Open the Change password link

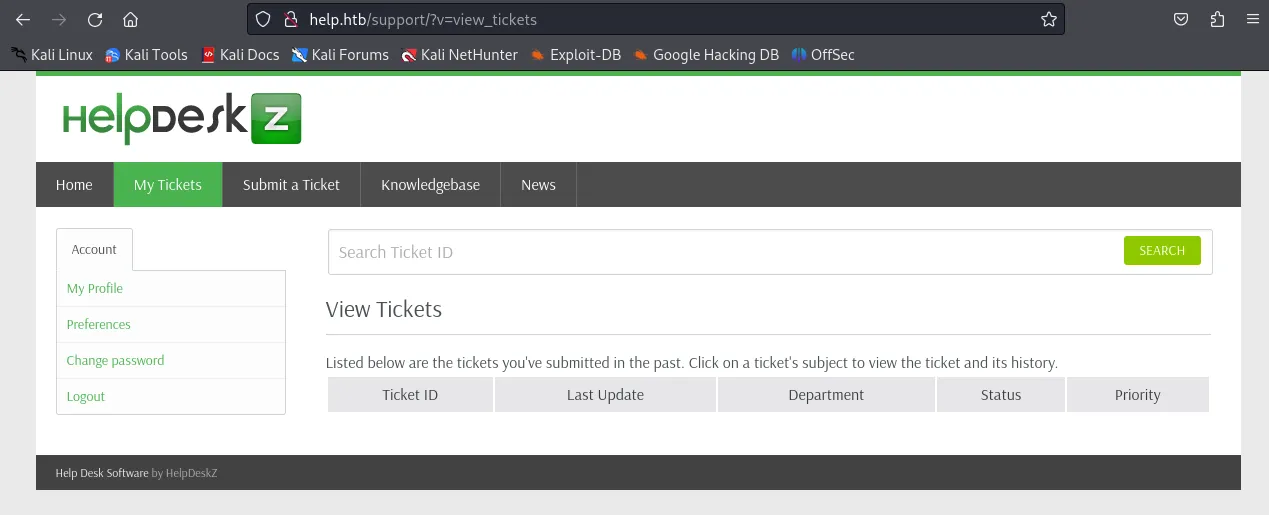(115, 360)
